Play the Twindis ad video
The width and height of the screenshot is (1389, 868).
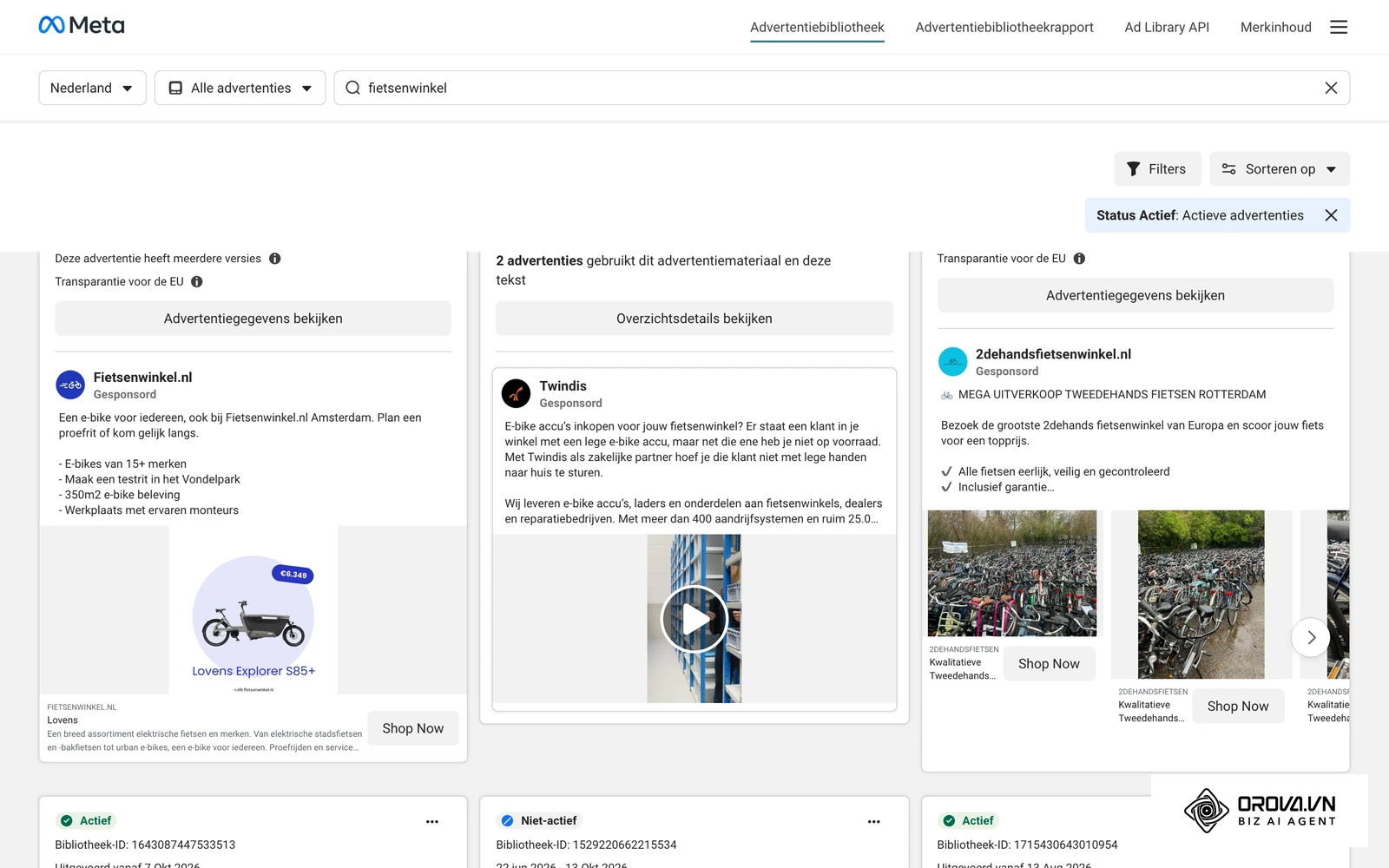pos(694,619)
